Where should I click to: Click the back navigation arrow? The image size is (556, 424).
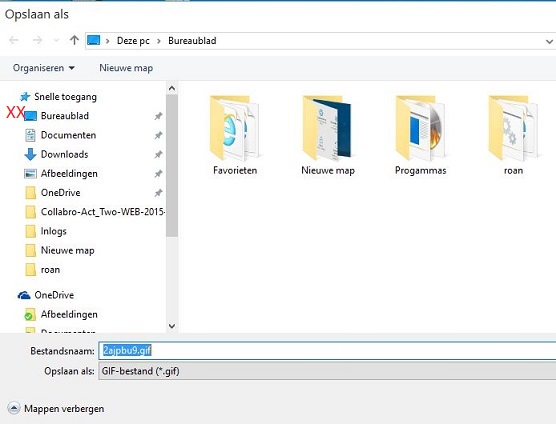14,40
